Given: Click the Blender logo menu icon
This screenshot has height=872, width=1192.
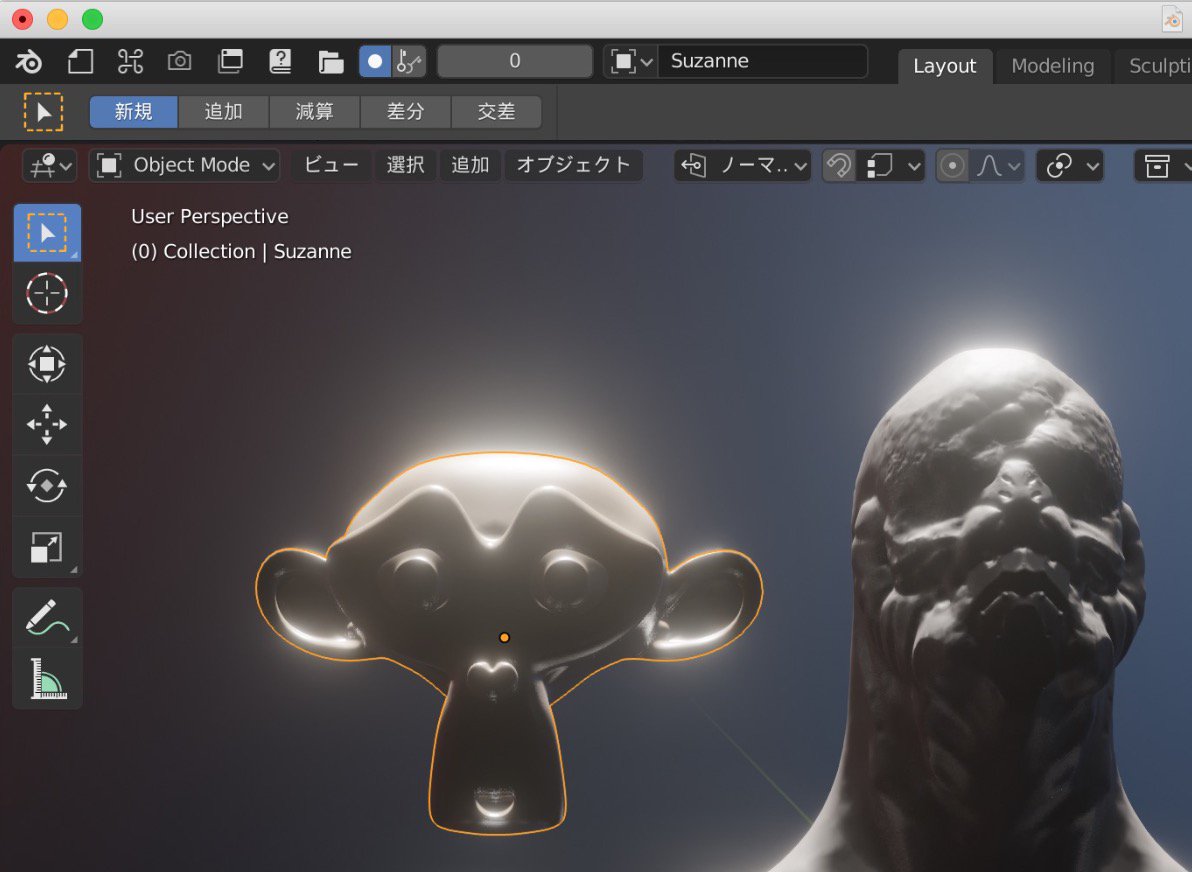Looking at the screenshot, I should 28,61.
